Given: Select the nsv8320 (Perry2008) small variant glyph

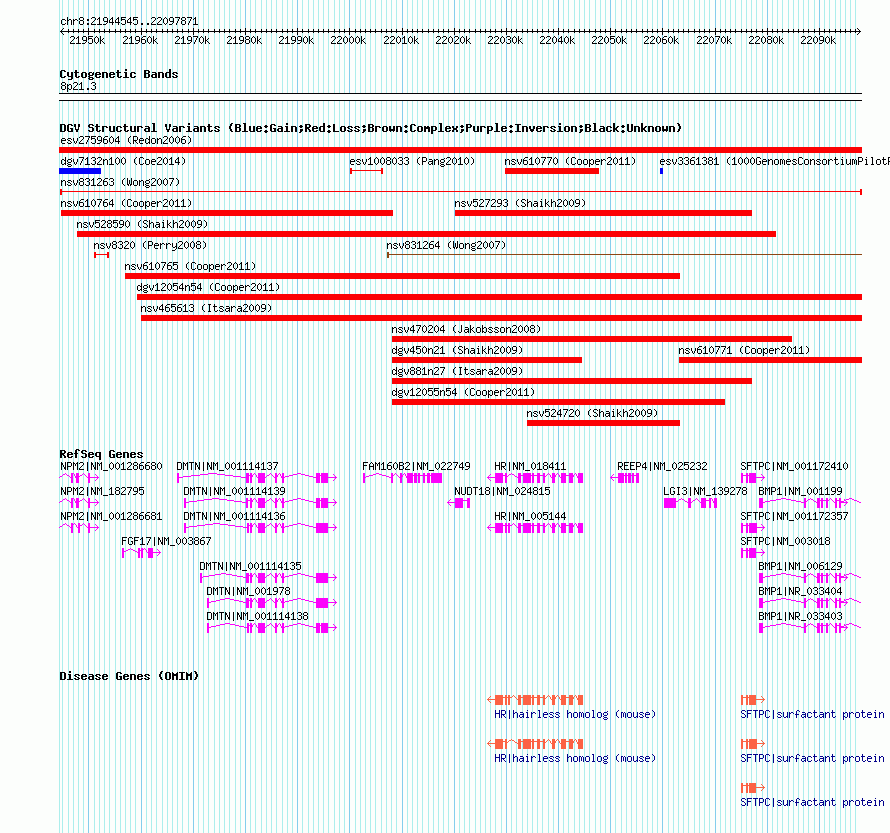Looking at the screenshot, I should click(x=102, y=255).
